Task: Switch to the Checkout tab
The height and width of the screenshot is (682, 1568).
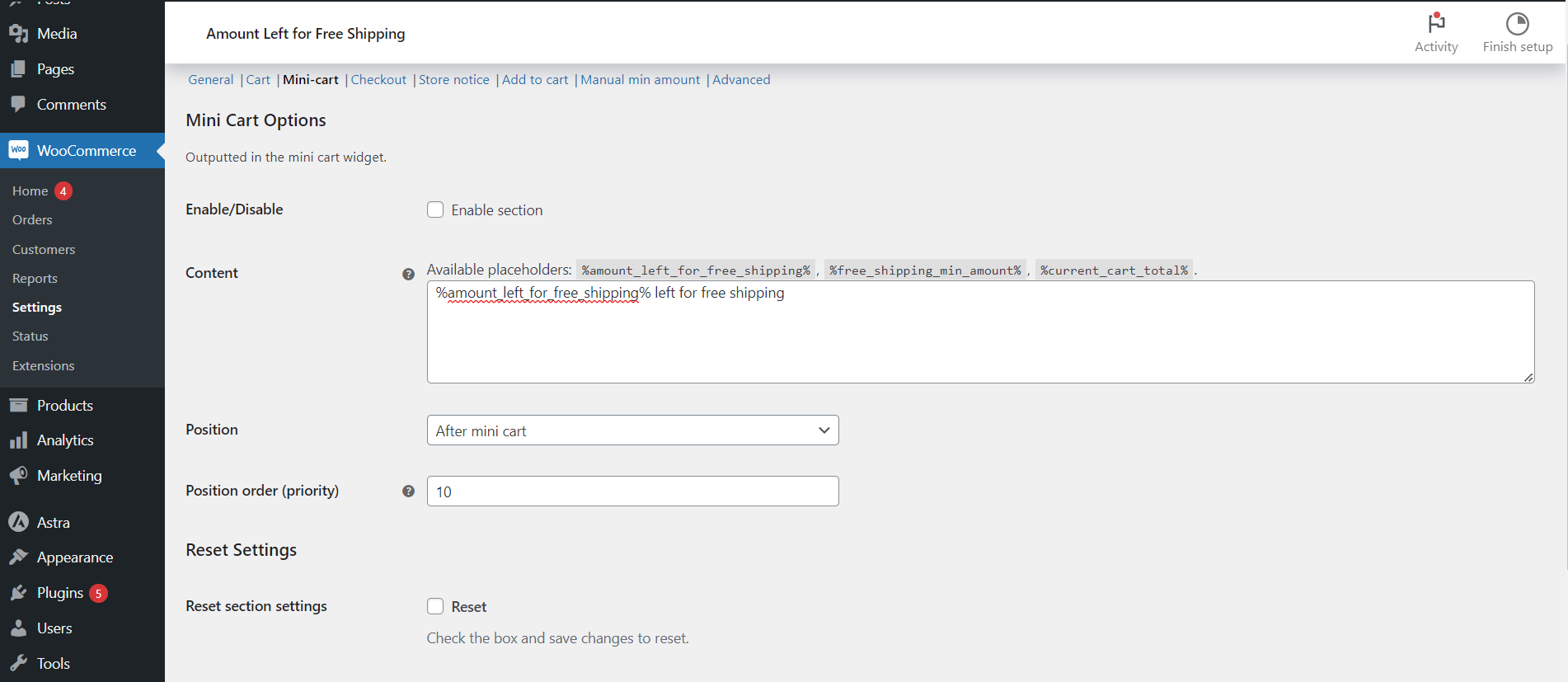Action: 378,80
